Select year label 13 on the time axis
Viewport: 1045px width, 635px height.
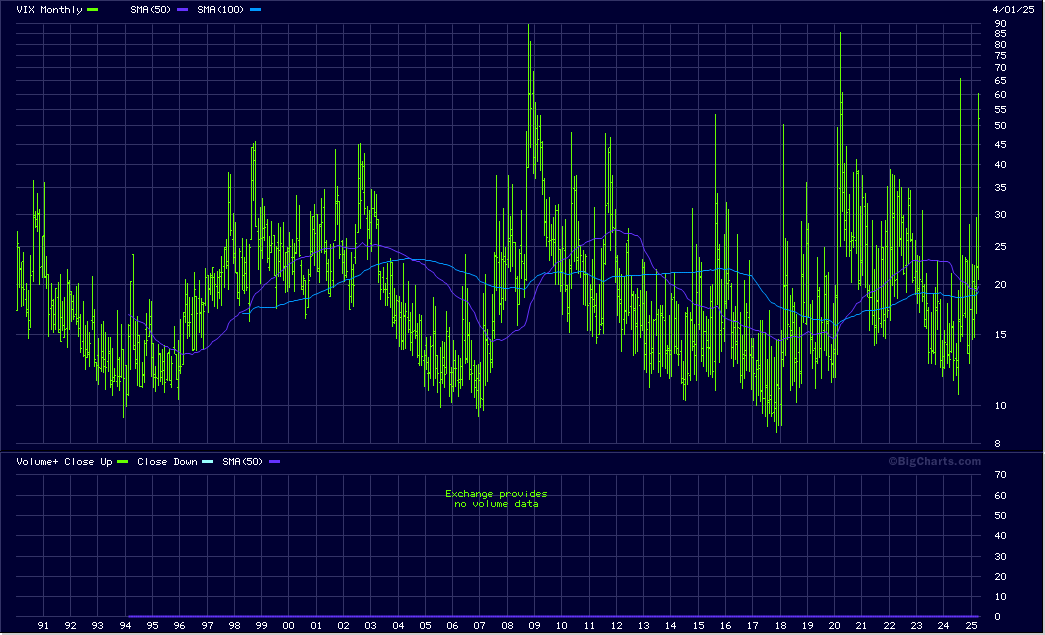point(643,625)
